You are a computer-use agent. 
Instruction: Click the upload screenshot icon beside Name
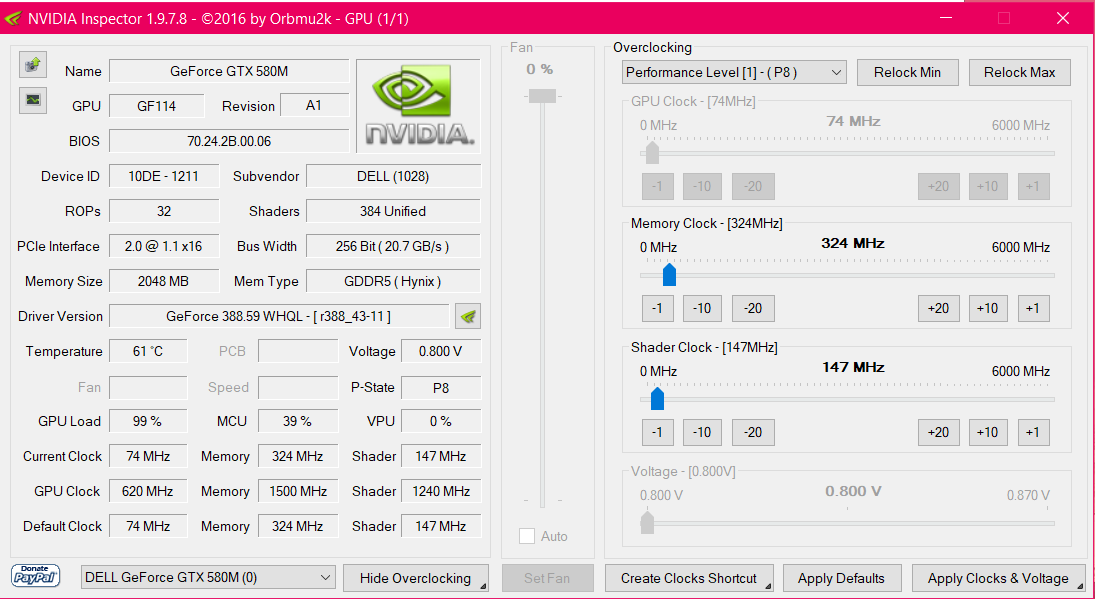point(32,65)
